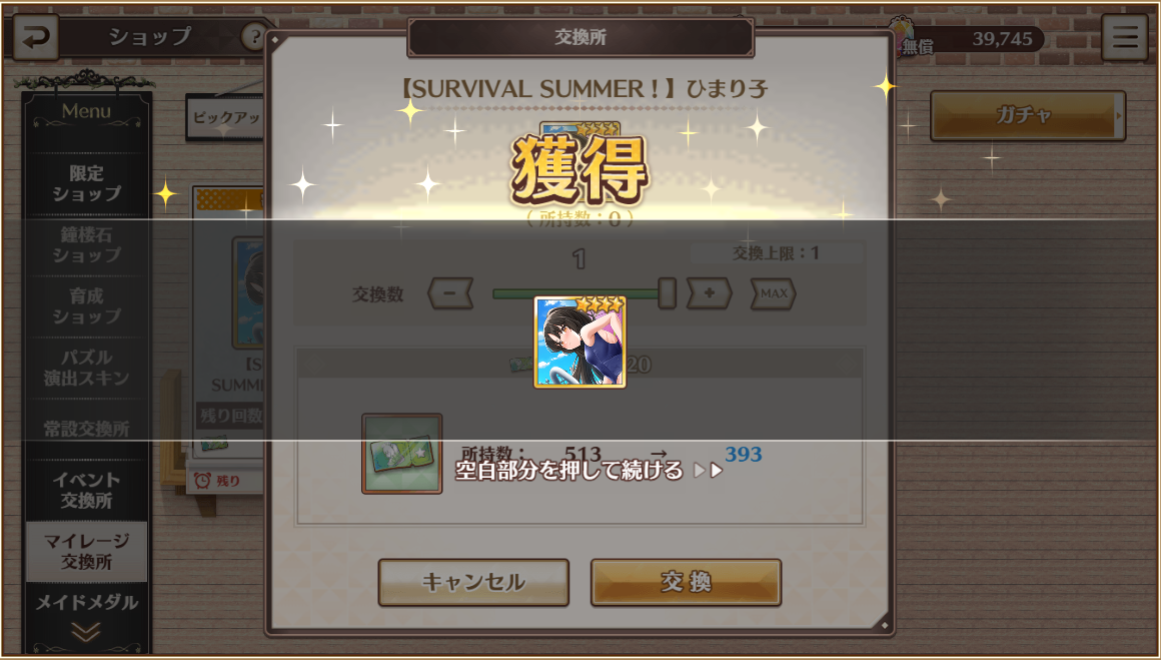
Task: Open the ガチャ button
Action: point(1028,116)
